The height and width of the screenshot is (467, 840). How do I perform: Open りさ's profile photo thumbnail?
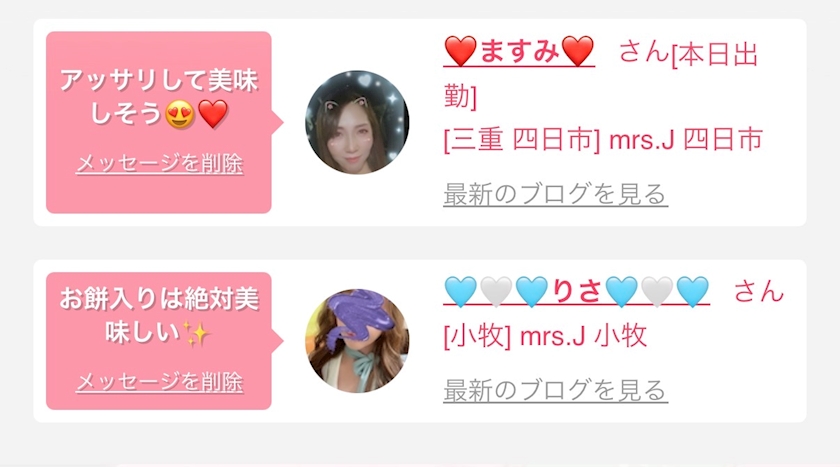click(357, 341)
